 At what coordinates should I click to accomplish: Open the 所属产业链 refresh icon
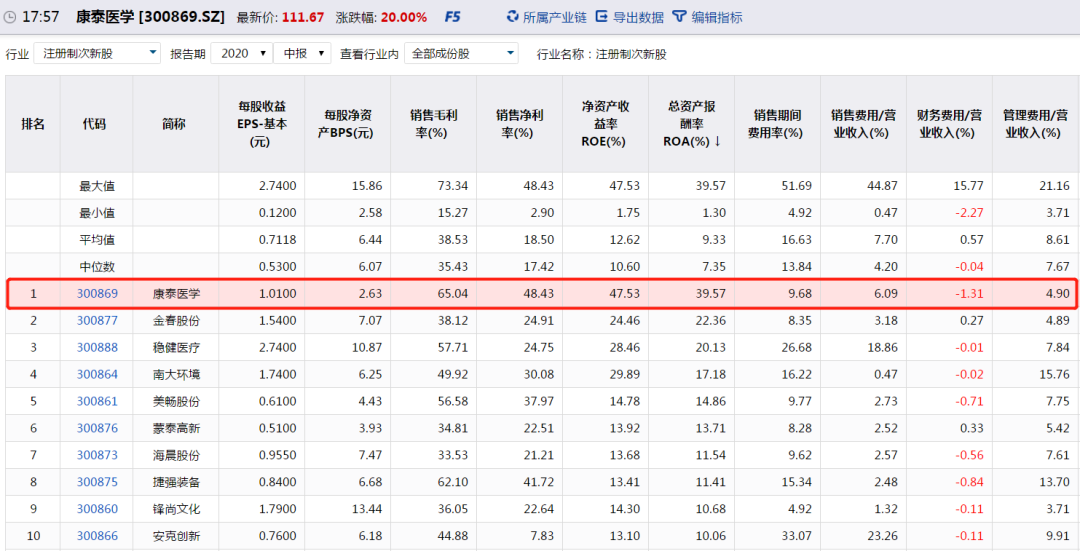click(x=513, y=17)
